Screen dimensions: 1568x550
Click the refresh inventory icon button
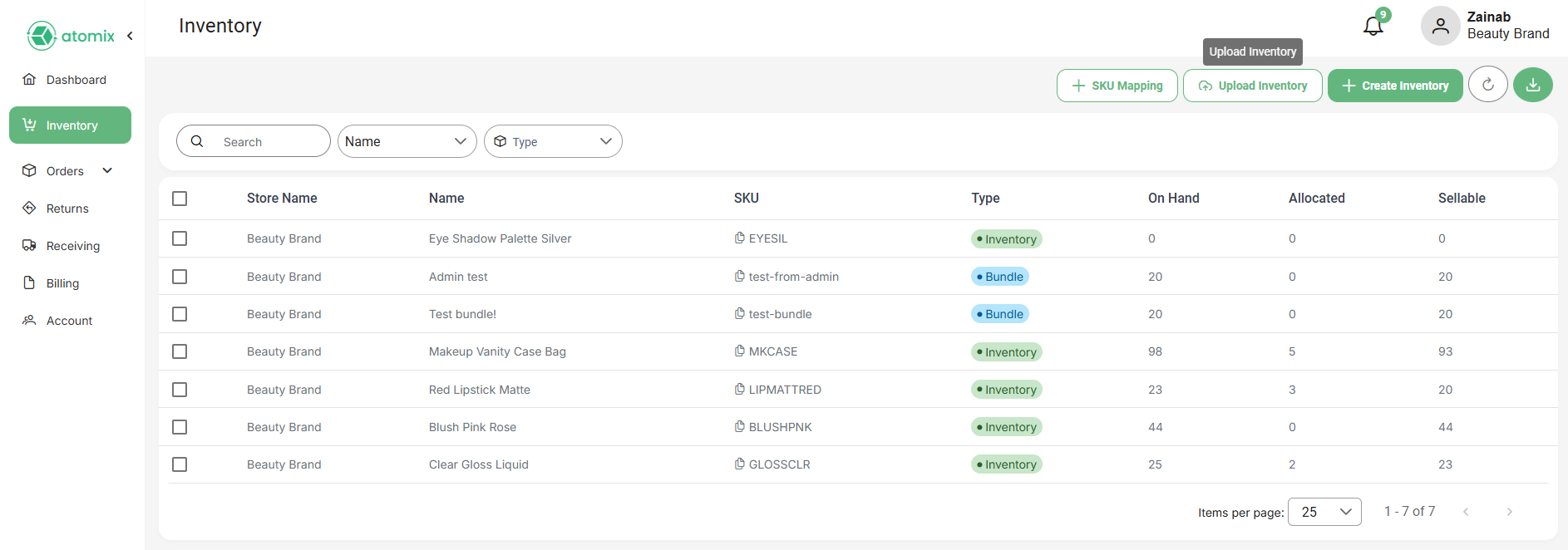(x=1487, y=85)
